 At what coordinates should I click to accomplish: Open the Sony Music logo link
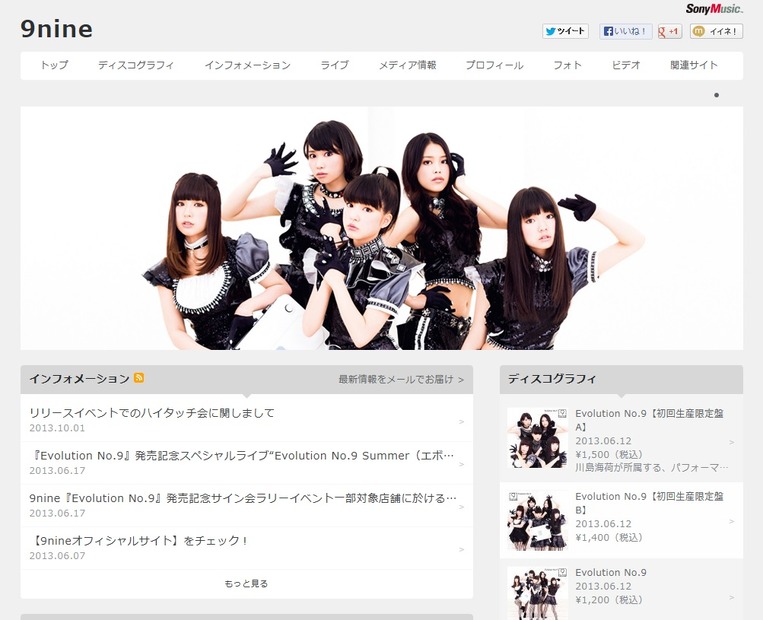click(714, 8)
